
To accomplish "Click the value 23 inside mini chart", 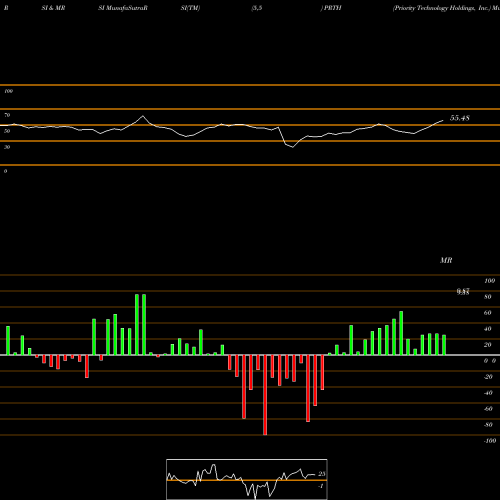I will pos(322,474).
